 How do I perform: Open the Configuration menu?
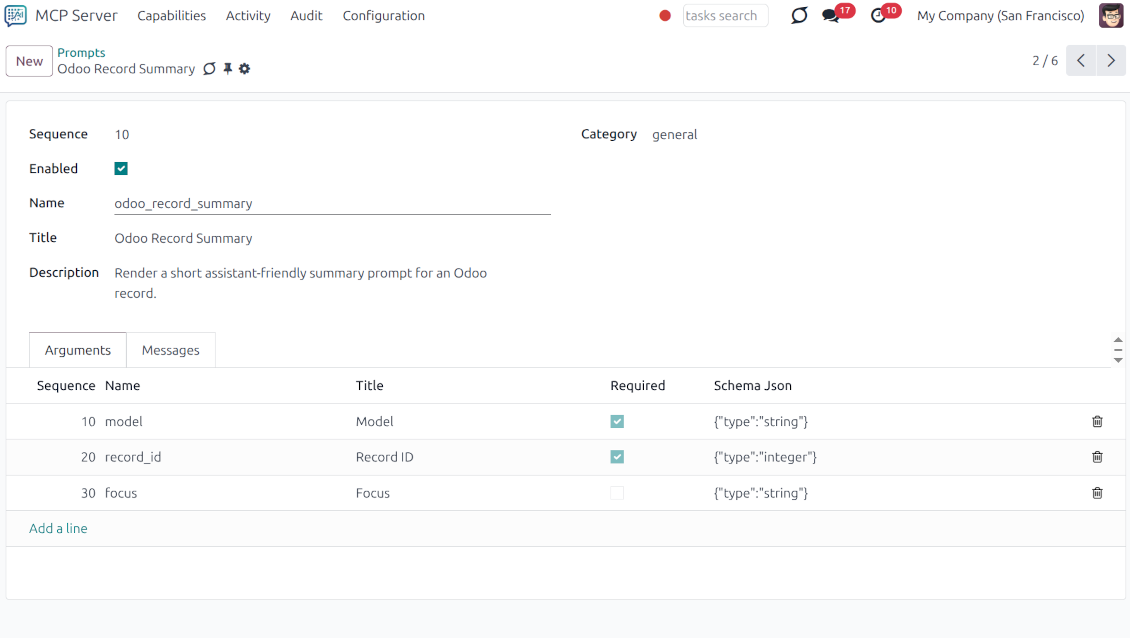pyautogui.click(x=384, y=15)
